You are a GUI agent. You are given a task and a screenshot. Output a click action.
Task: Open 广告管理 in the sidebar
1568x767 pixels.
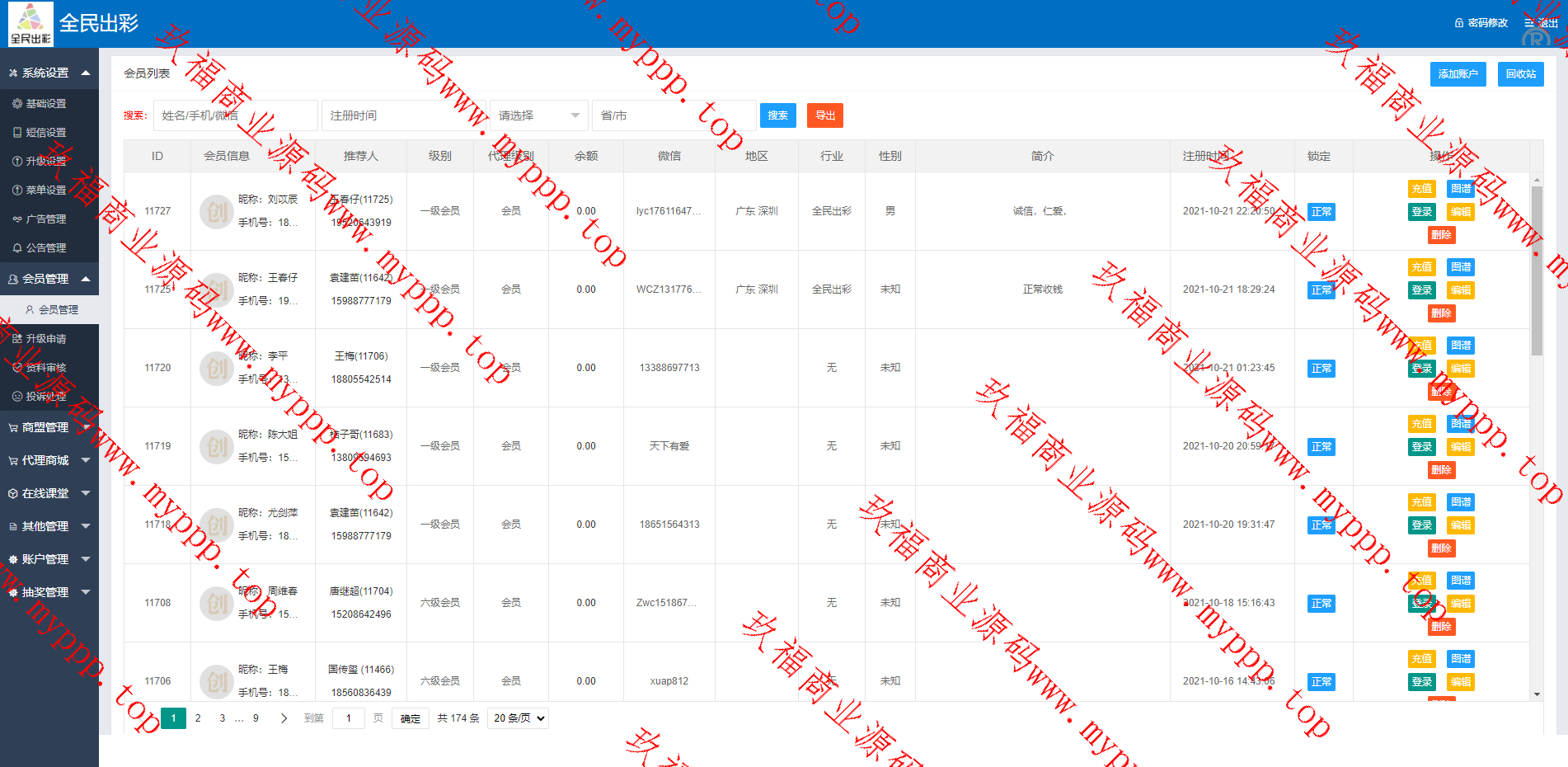[x=45, y=219]
